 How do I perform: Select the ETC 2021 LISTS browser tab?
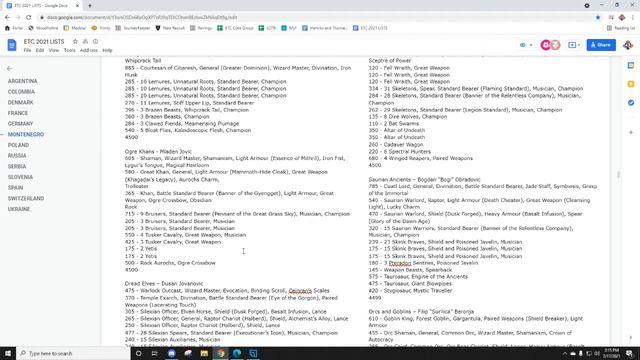pyautogui.click(x=43, y=6)
